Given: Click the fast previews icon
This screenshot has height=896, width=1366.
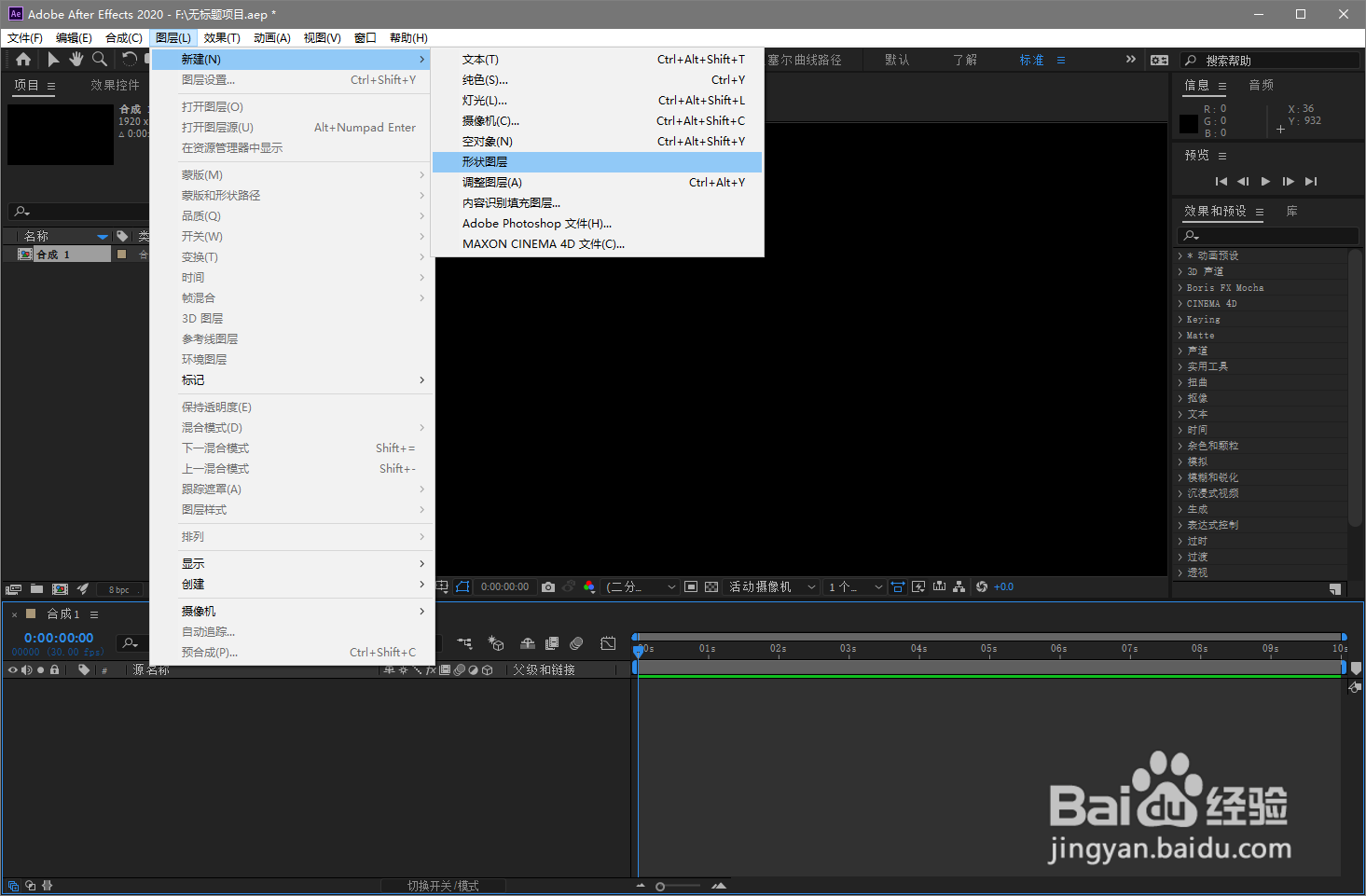Looking at the screenshot, I should (918, 586).
